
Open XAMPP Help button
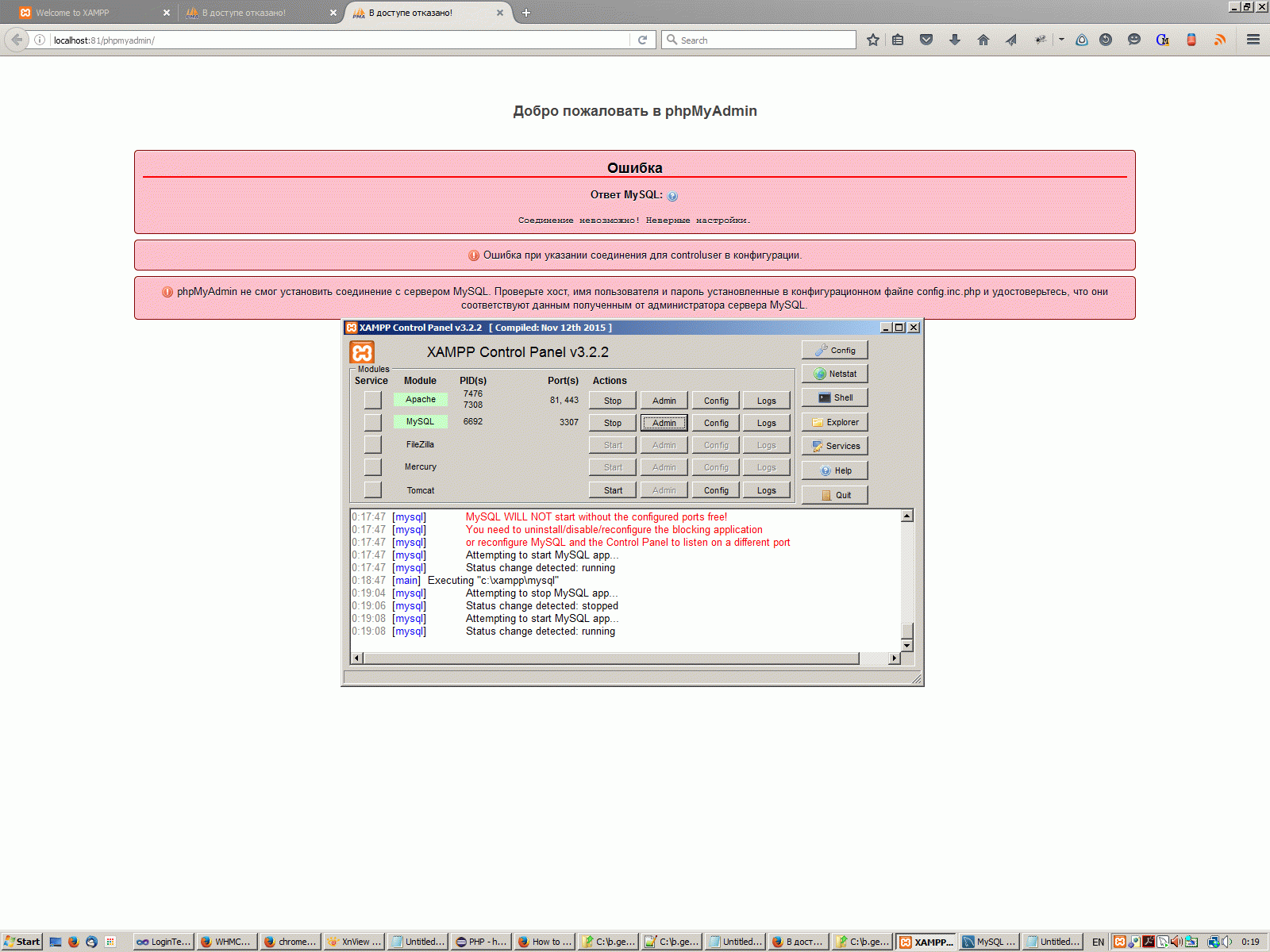(835, 470)
